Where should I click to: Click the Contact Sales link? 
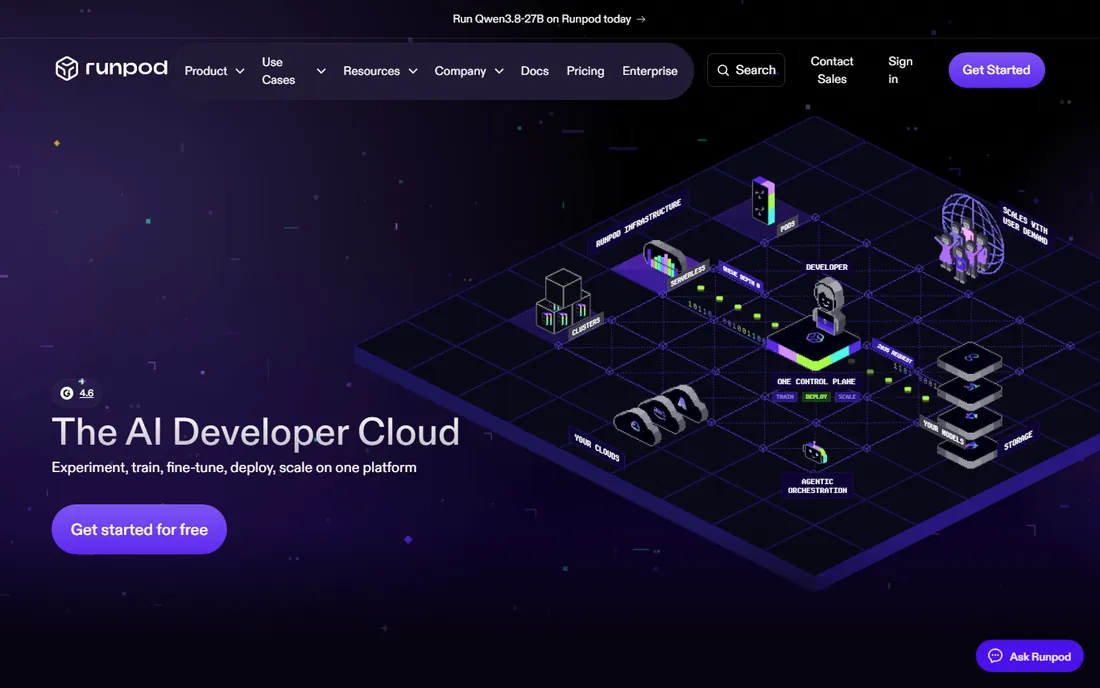click(832, 70)
